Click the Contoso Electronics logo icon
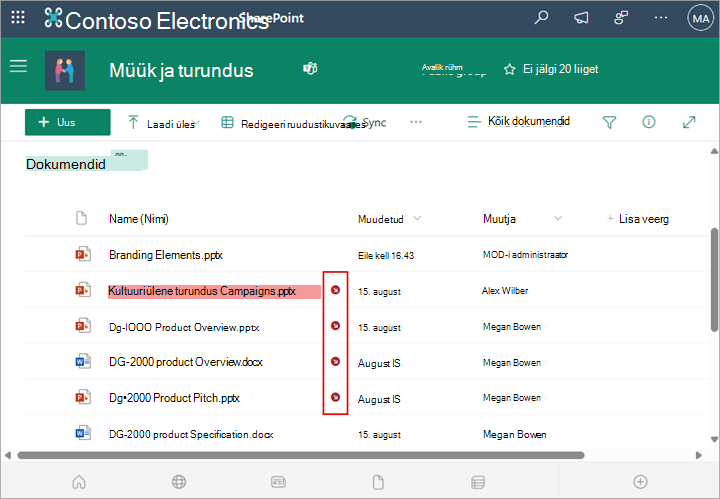 point(53,18)
